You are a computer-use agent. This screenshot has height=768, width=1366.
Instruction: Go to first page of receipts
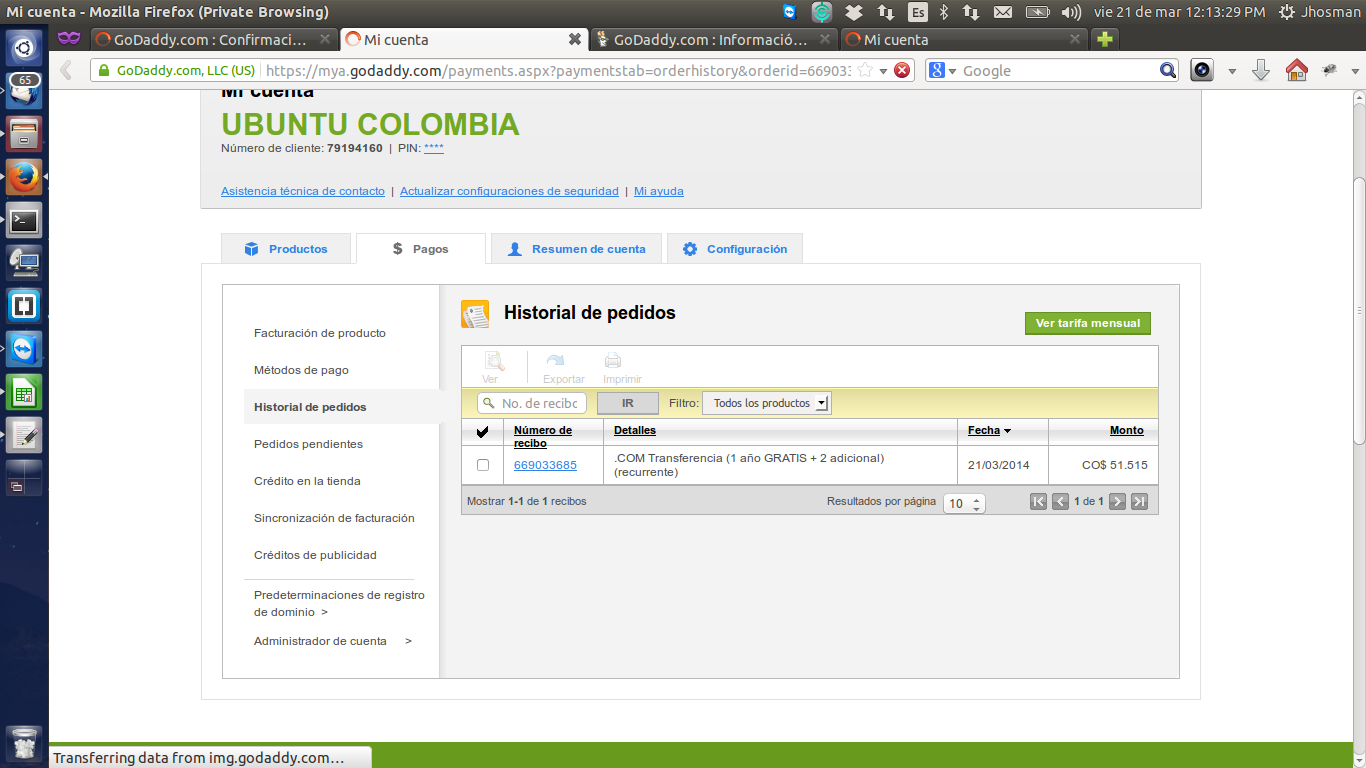point(1039,502)
